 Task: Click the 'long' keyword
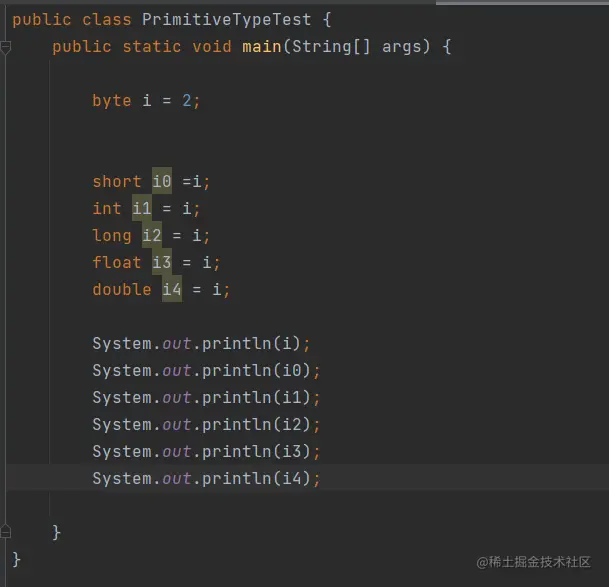click(112, 236)
